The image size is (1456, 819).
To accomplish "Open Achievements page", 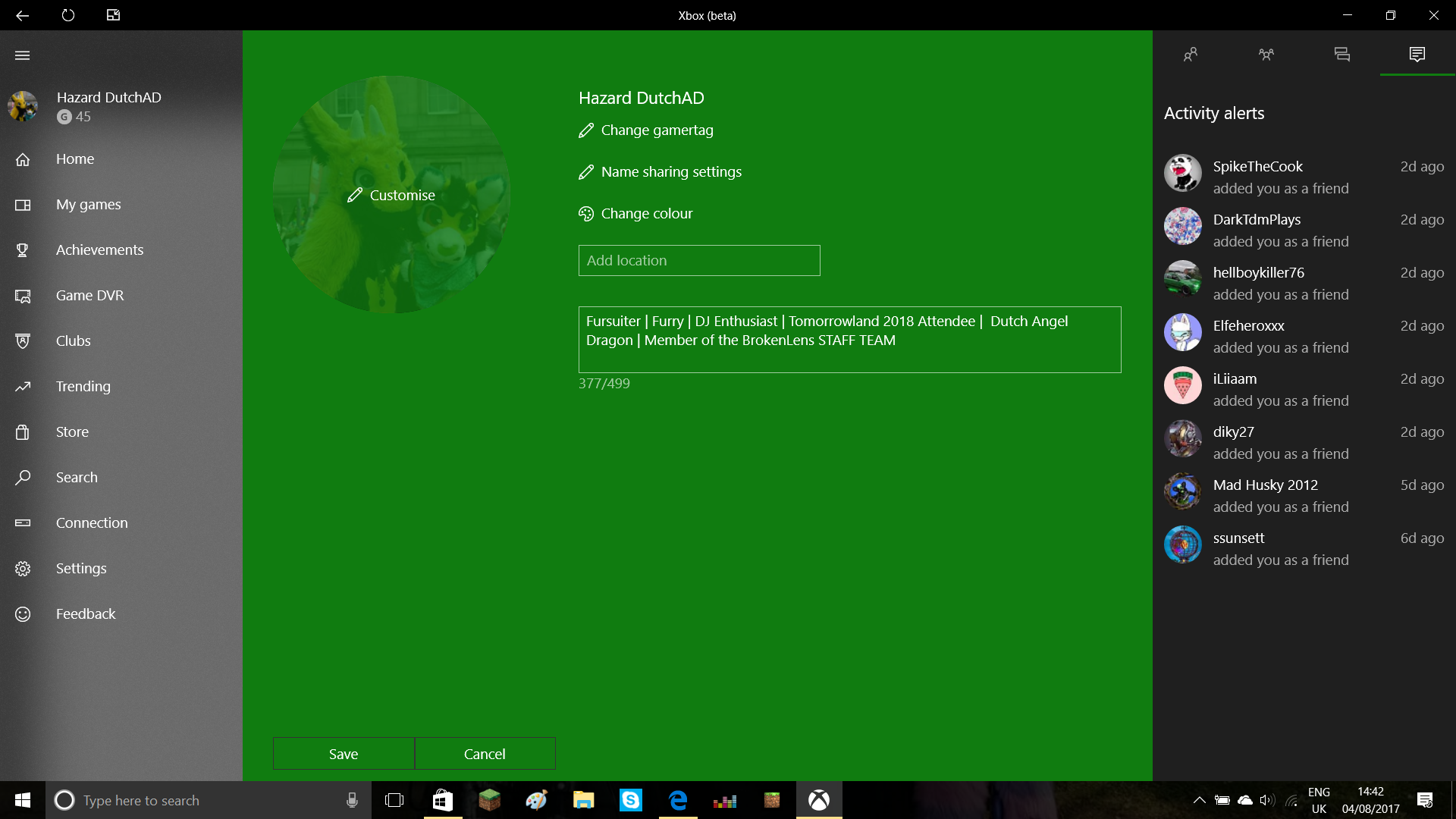I will pos(121,250).
